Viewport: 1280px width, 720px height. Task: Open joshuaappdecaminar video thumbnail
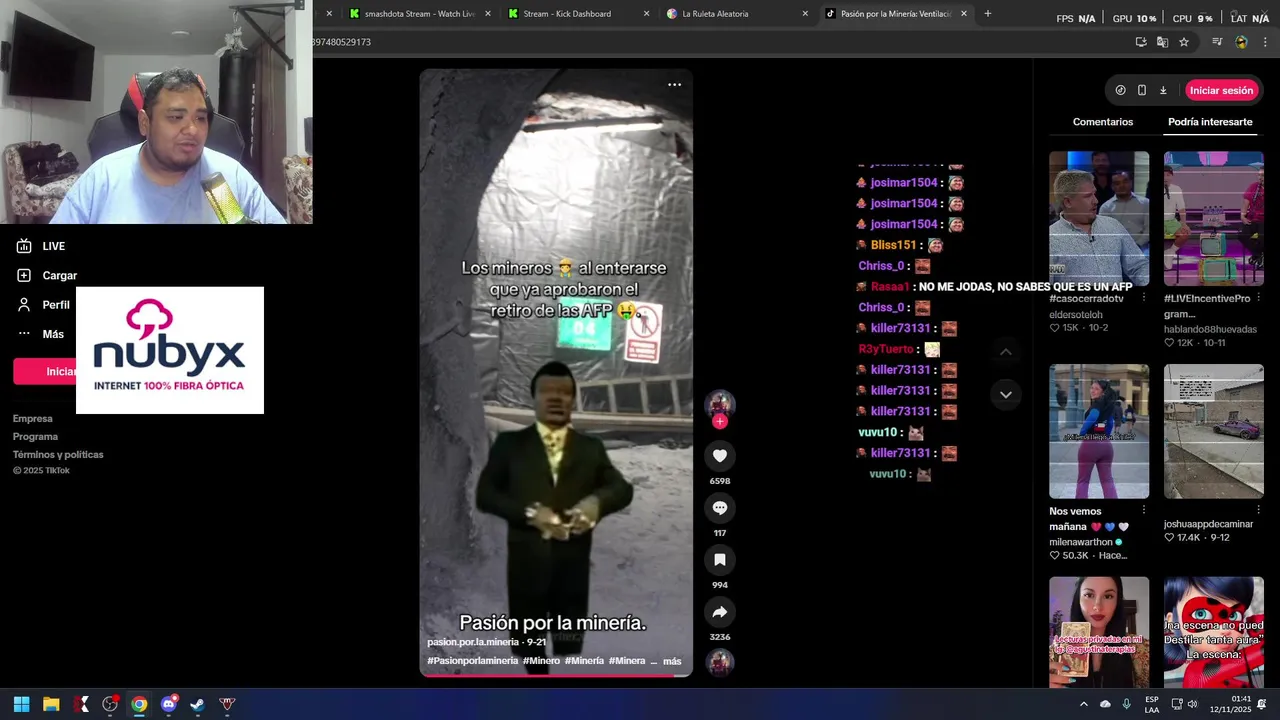(1213, 431)
